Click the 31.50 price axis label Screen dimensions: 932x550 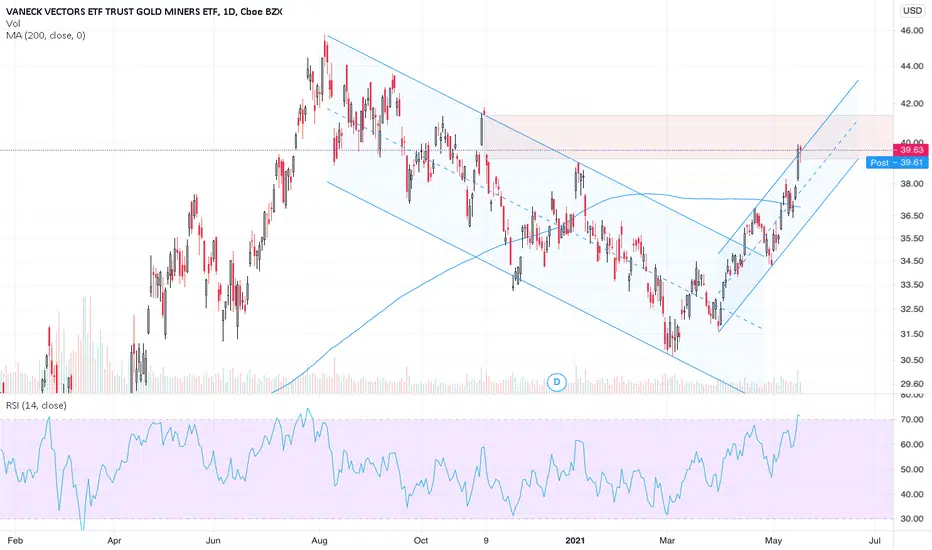click(912, 334)
